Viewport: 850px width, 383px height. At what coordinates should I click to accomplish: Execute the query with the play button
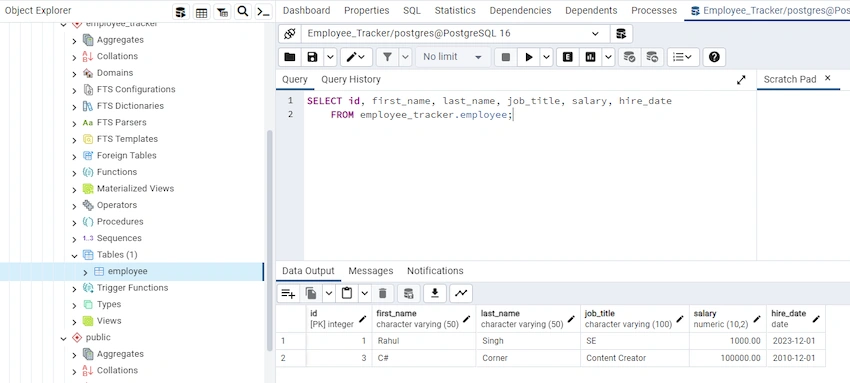pyautogui.click(x=529, y=57)
